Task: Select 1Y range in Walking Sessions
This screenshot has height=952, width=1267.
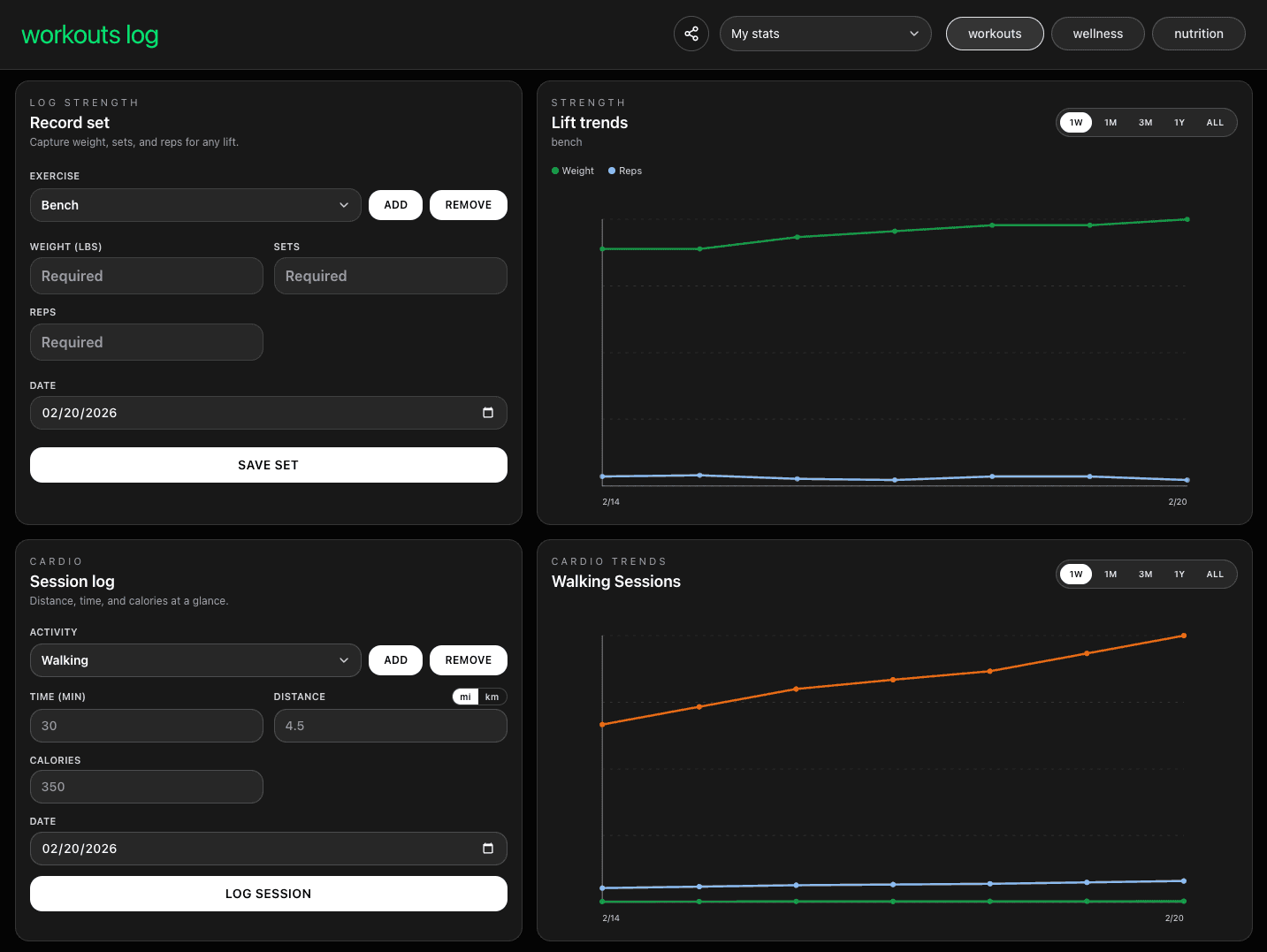Action: [x=1179, y=575]
